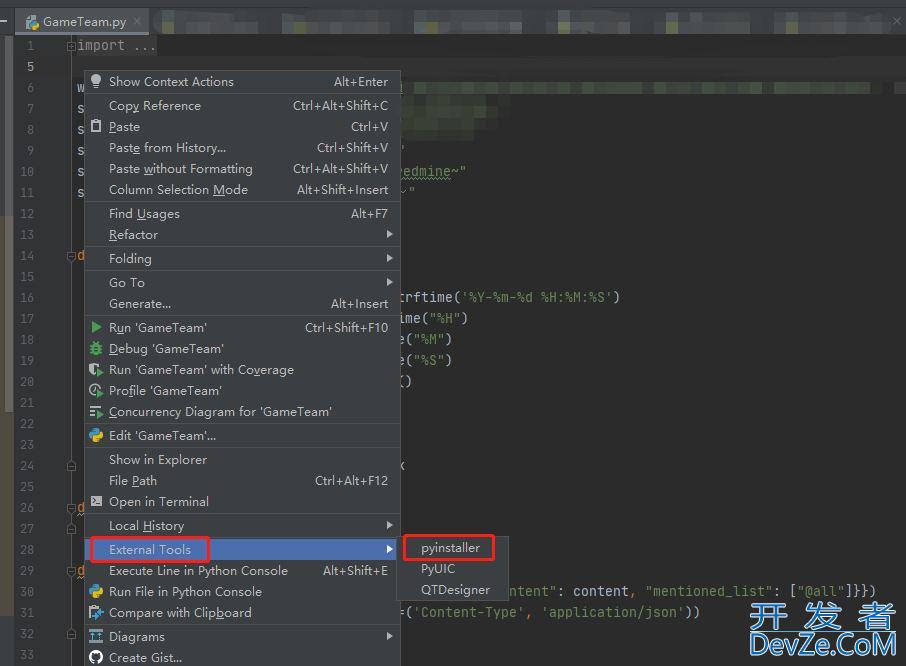
Task: Click the Diagrams icon
Action: 96,637
